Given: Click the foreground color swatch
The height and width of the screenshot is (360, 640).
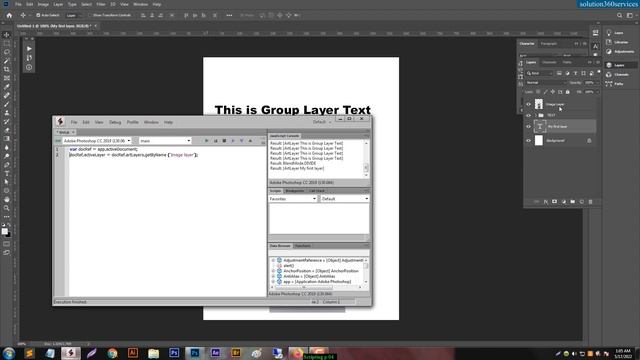Looking at the screenshot, I should pos(4,231).
